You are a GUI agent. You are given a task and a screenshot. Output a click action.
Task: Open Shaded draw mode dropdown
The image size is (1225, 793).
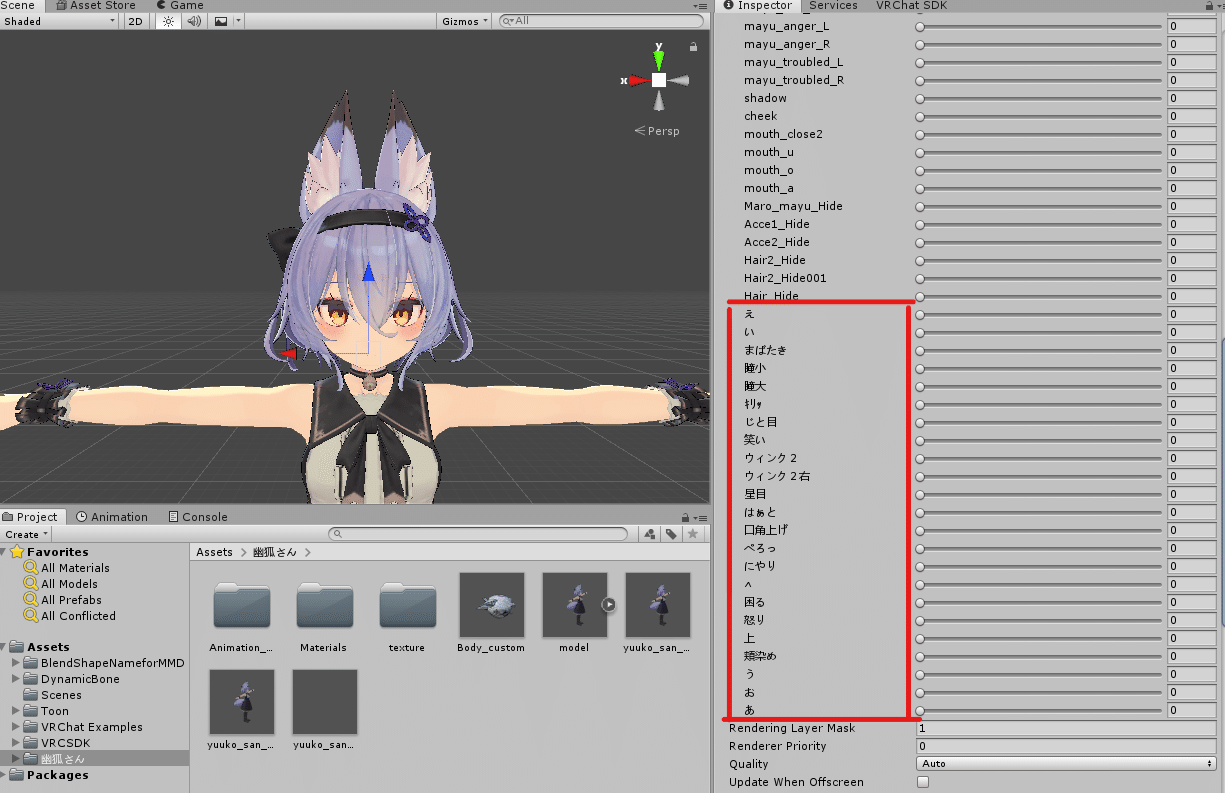[x=60, y=21]
